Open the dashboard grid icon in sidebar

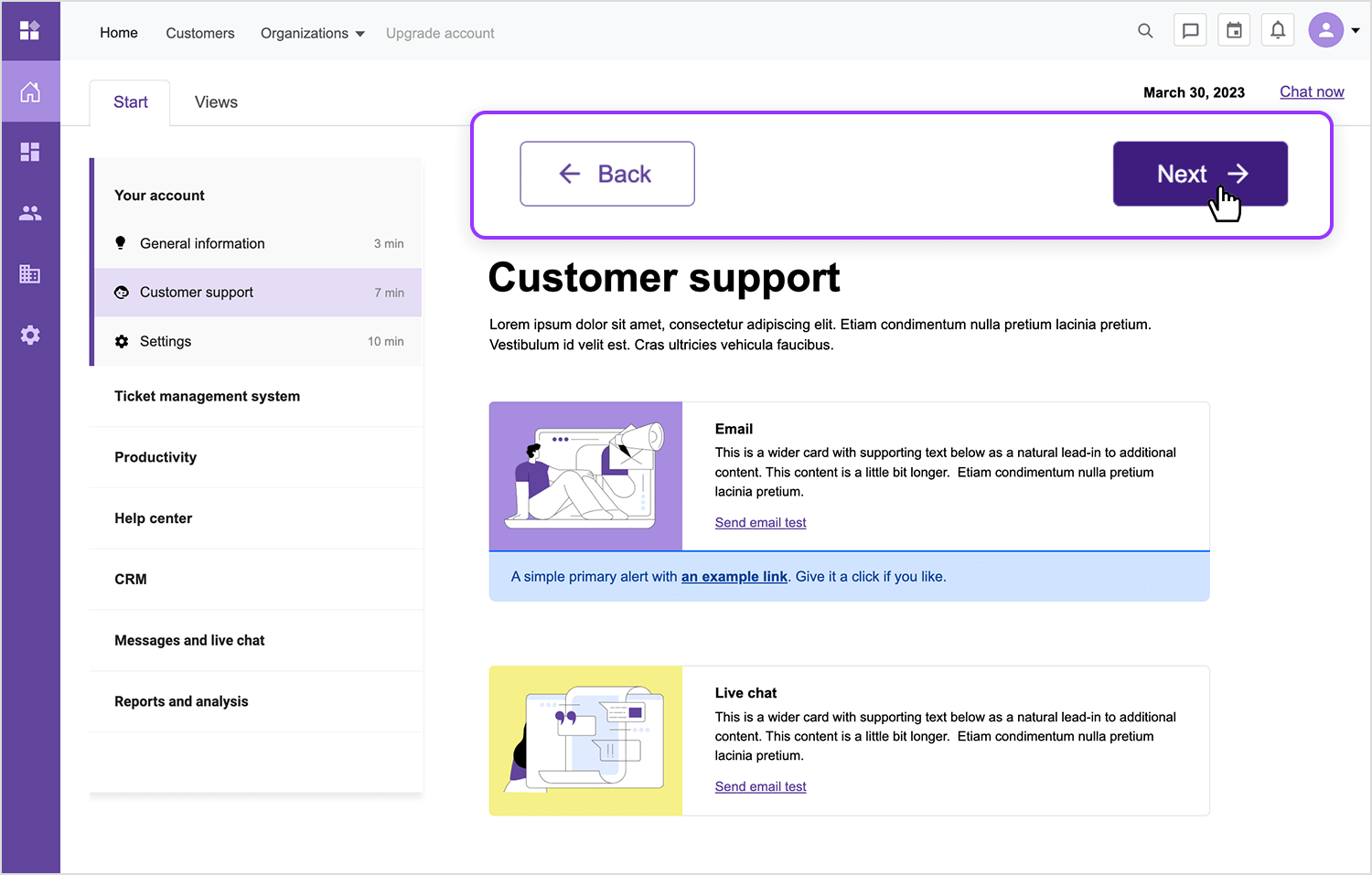[x=30, y=152]
